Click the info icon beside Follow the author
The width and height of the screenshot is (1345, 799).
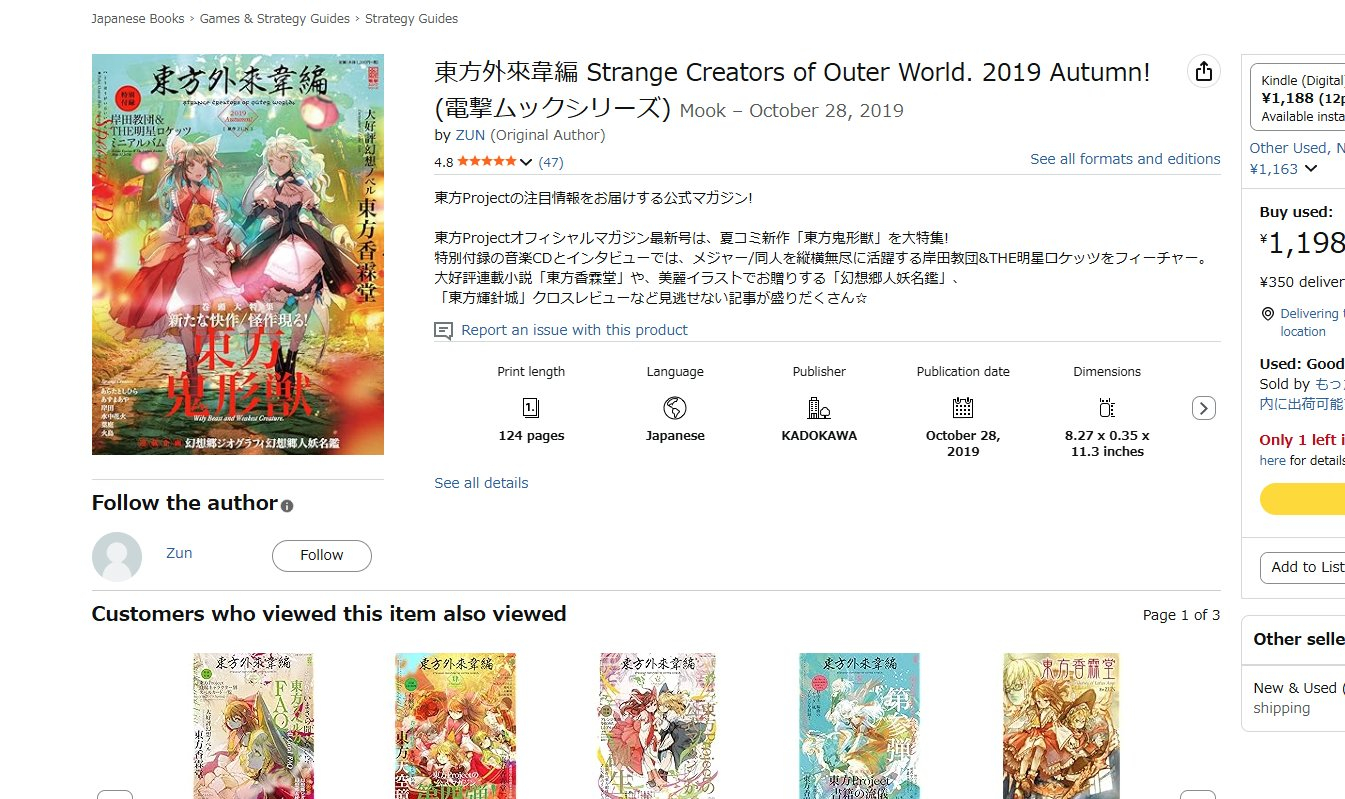pyautogui.click(x=287, y=506)
